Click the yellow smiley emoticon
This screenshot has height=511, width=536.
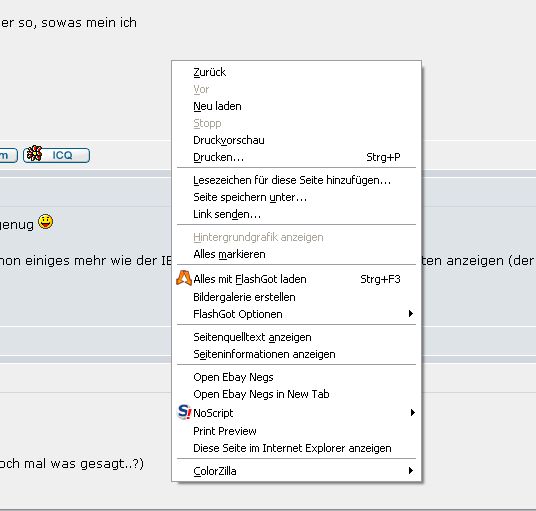pyautogui.click(x=45, y=222)
